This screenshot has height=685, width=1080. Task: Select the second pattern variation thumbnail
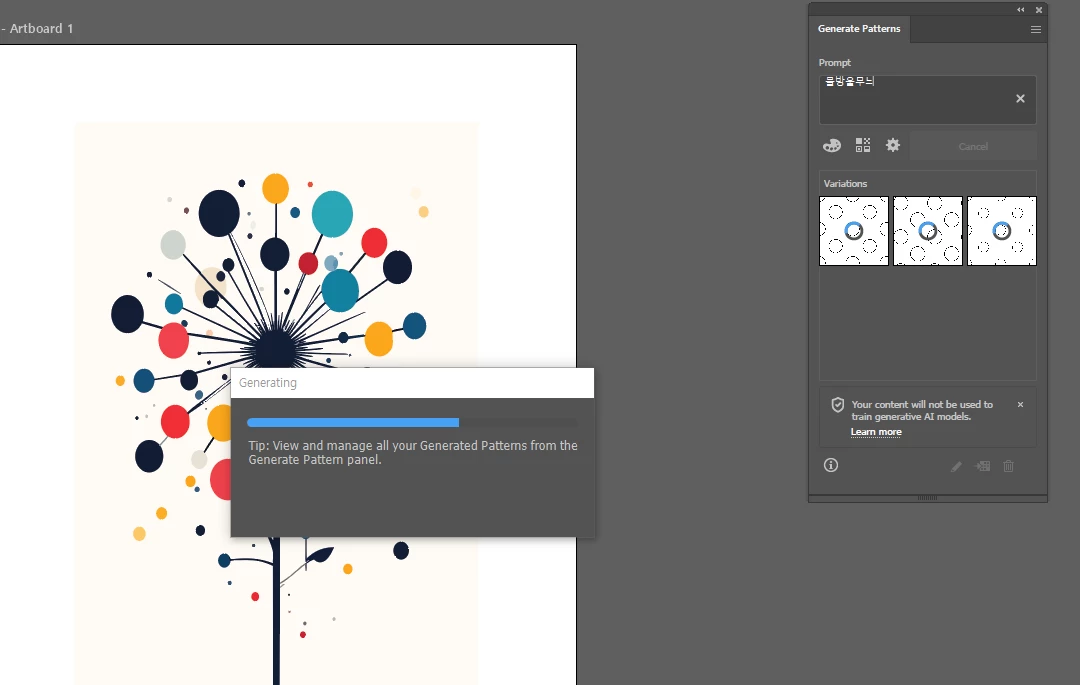click(x=928, y=231)
